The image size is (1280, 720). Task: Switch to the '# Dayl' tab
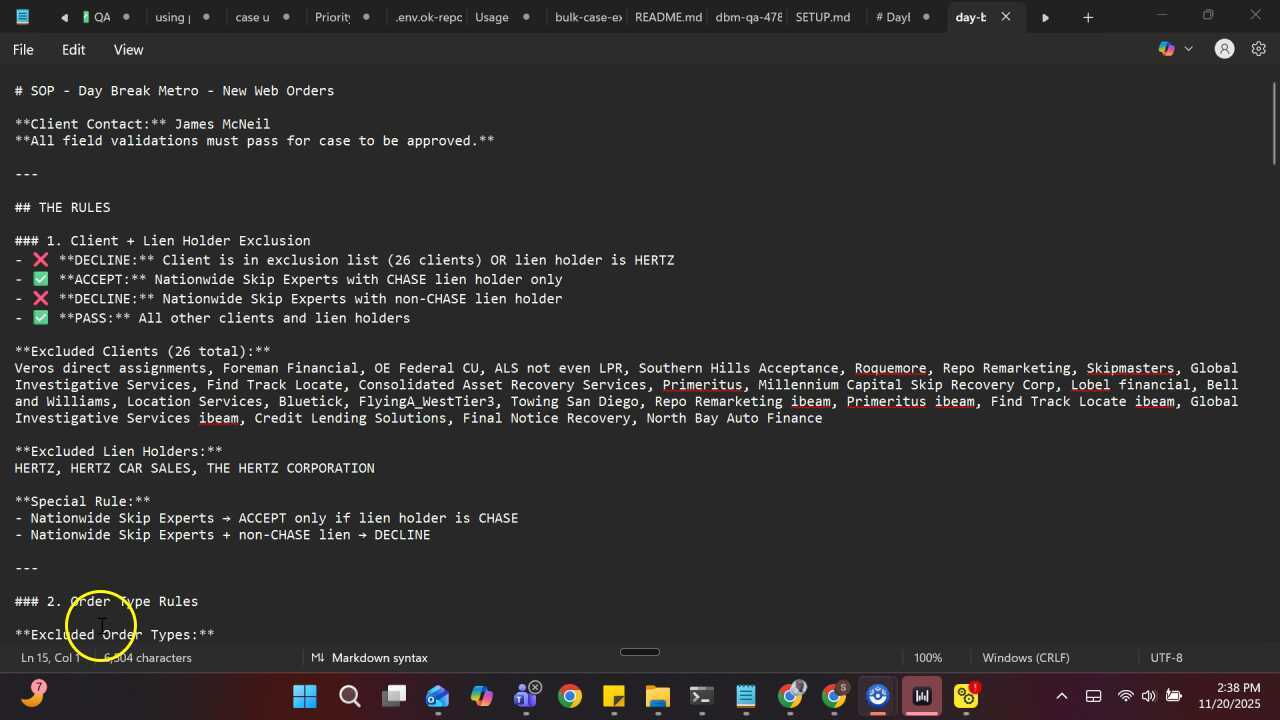(x=893, y=17)
